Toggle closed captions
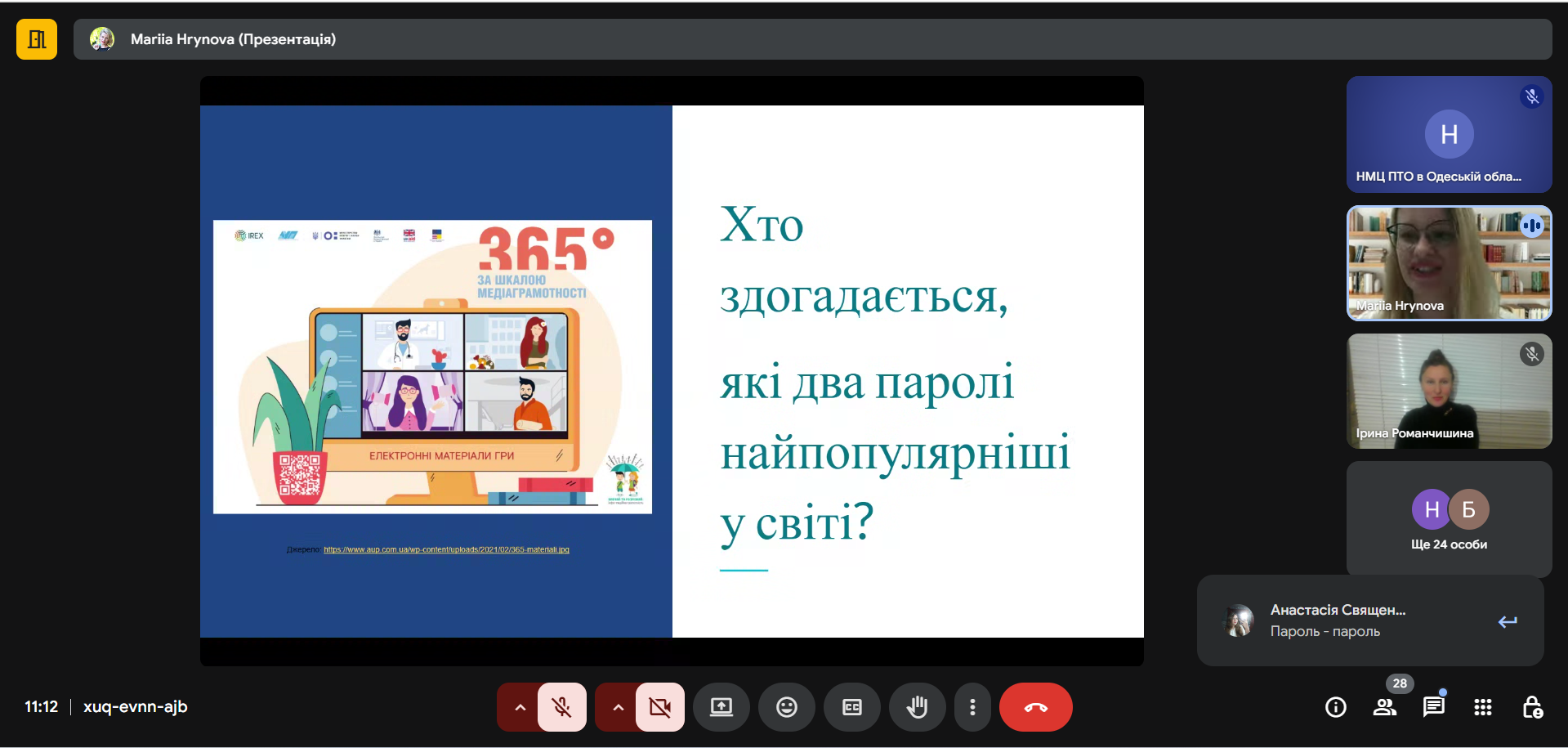This screenshot has height=748, width=1568. coord(851,707)
